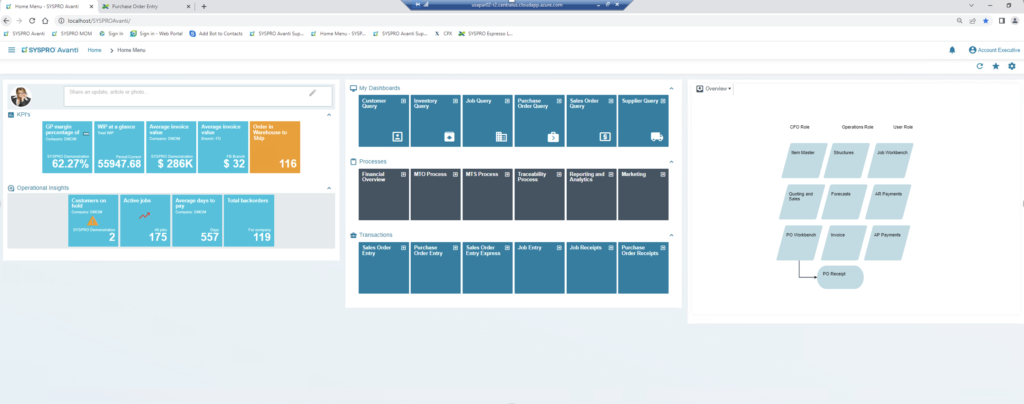The image size is (1024, 404).
Task: Click the person icon on the Customer Query tile
Action: (x=397, y=136)
